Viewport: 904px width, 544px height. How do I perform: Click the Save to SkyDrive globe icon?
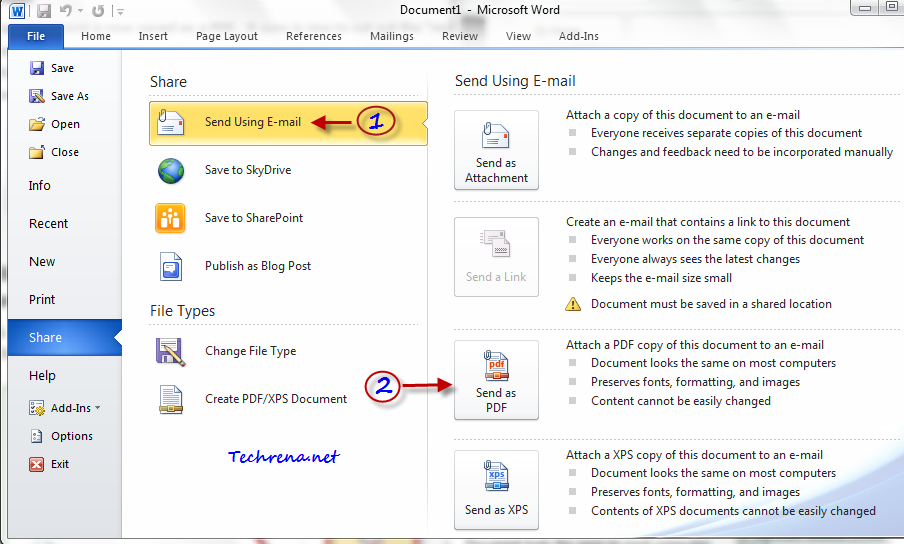[171, 171]
